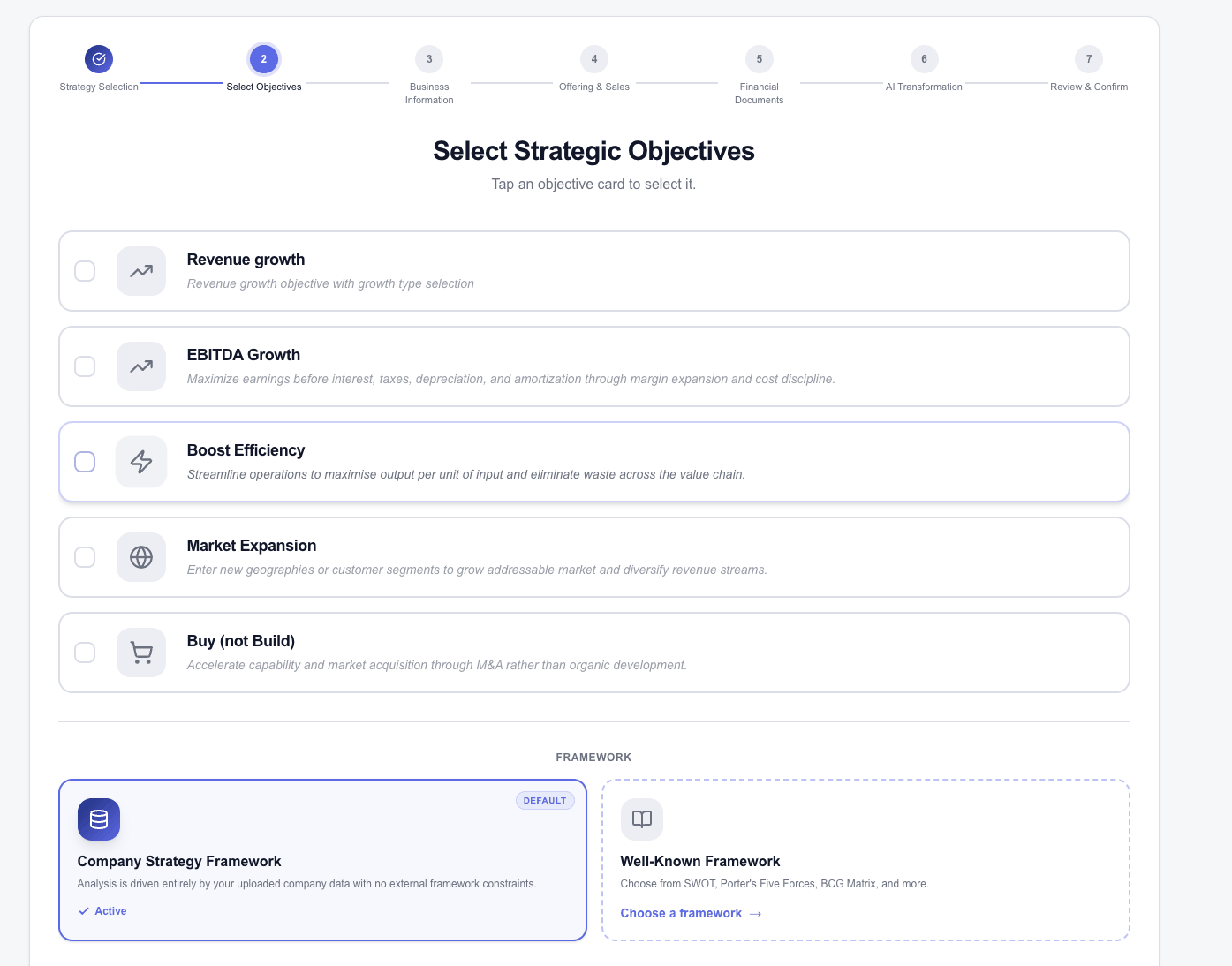This screenshot has width=1232, height=966.
Task: Click the Revenue growth card title
Action: pos(246,260)
